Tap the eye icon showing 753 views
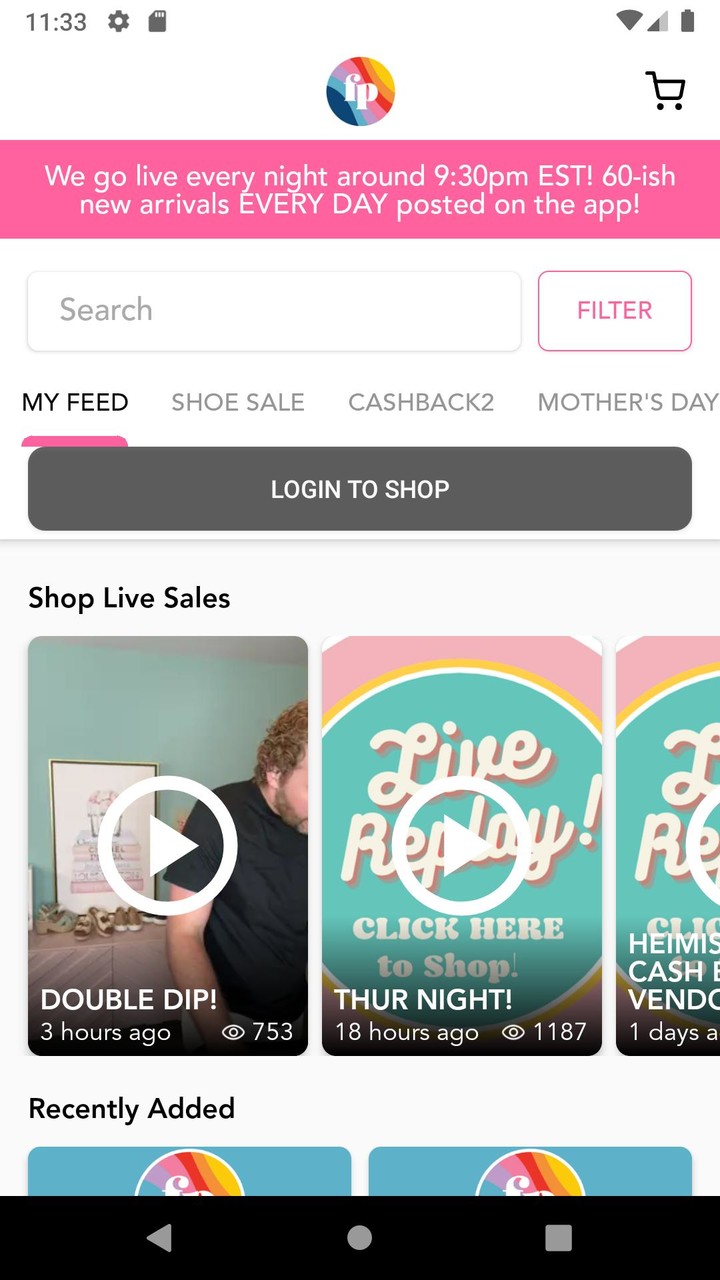The width and height of the screenshot is (720, 1280). coord(233,1032)
